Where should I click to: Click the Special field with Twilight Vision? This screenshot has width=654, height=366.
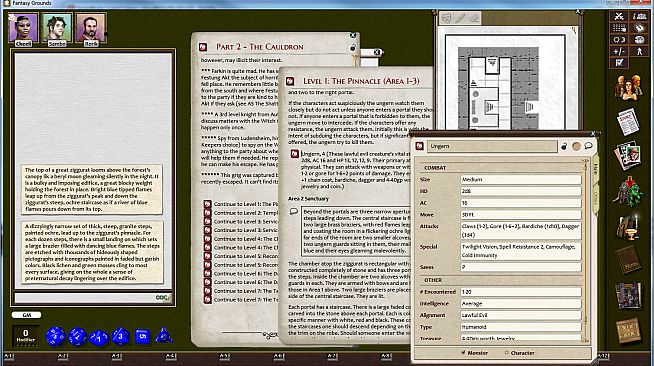(x=521, y=251)
